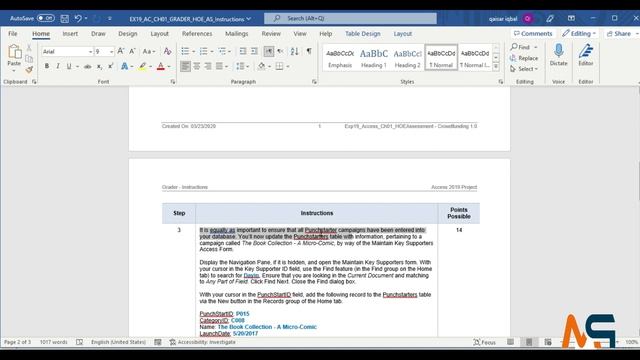
Task: Apply the Heading 2 style
Action: click(407, 58)
